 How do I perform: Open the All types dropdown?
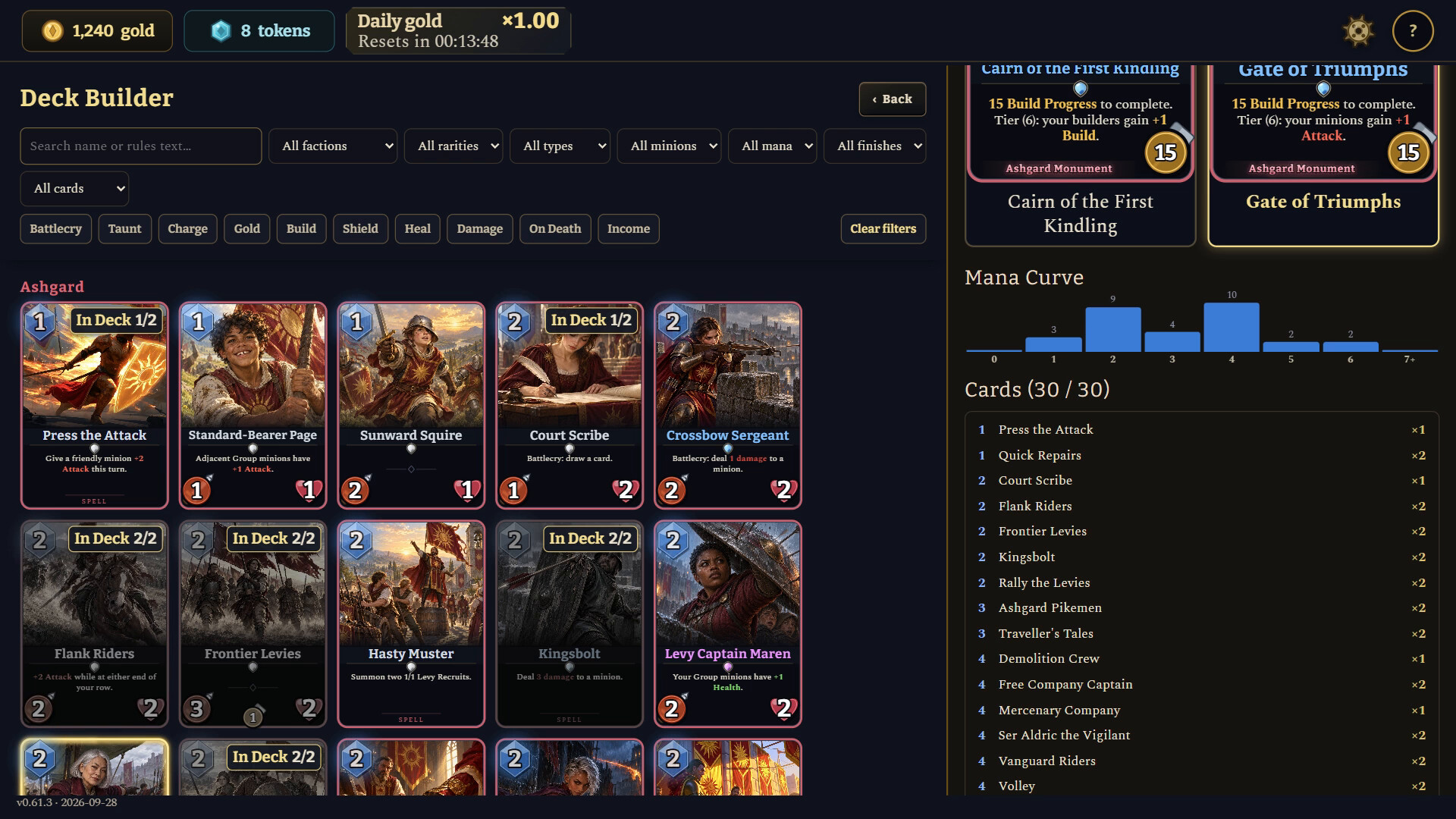[560, 146]
